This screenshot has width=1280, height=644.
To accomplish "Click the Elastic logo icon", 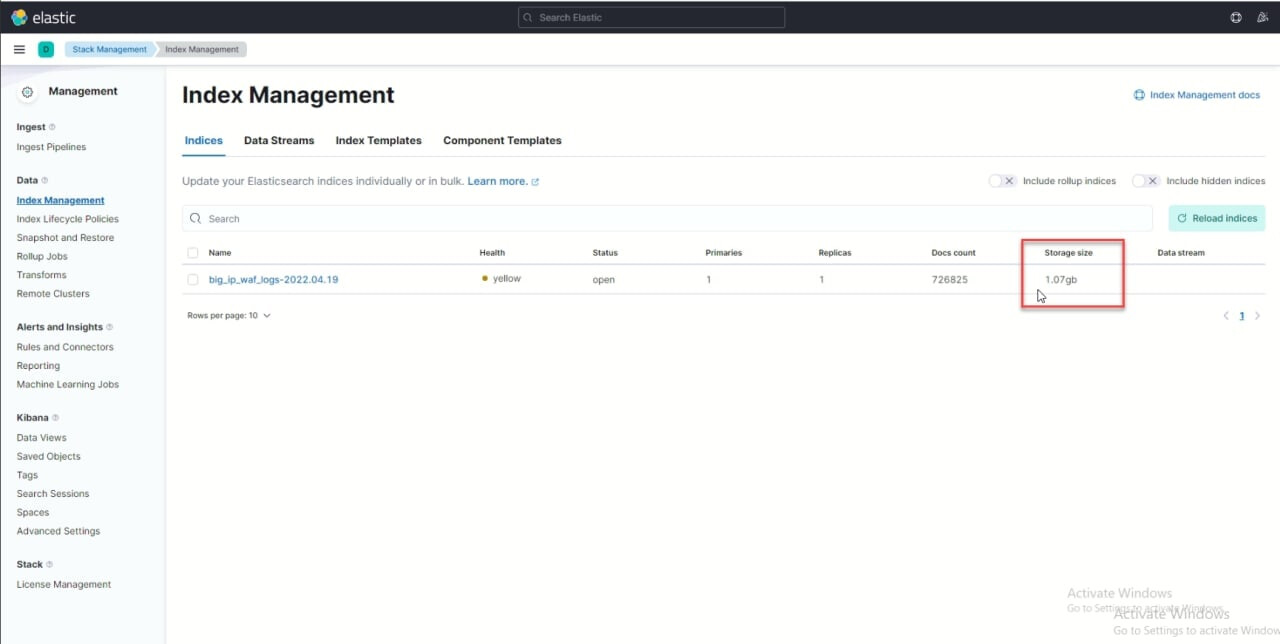I will [x=19, y=17].
